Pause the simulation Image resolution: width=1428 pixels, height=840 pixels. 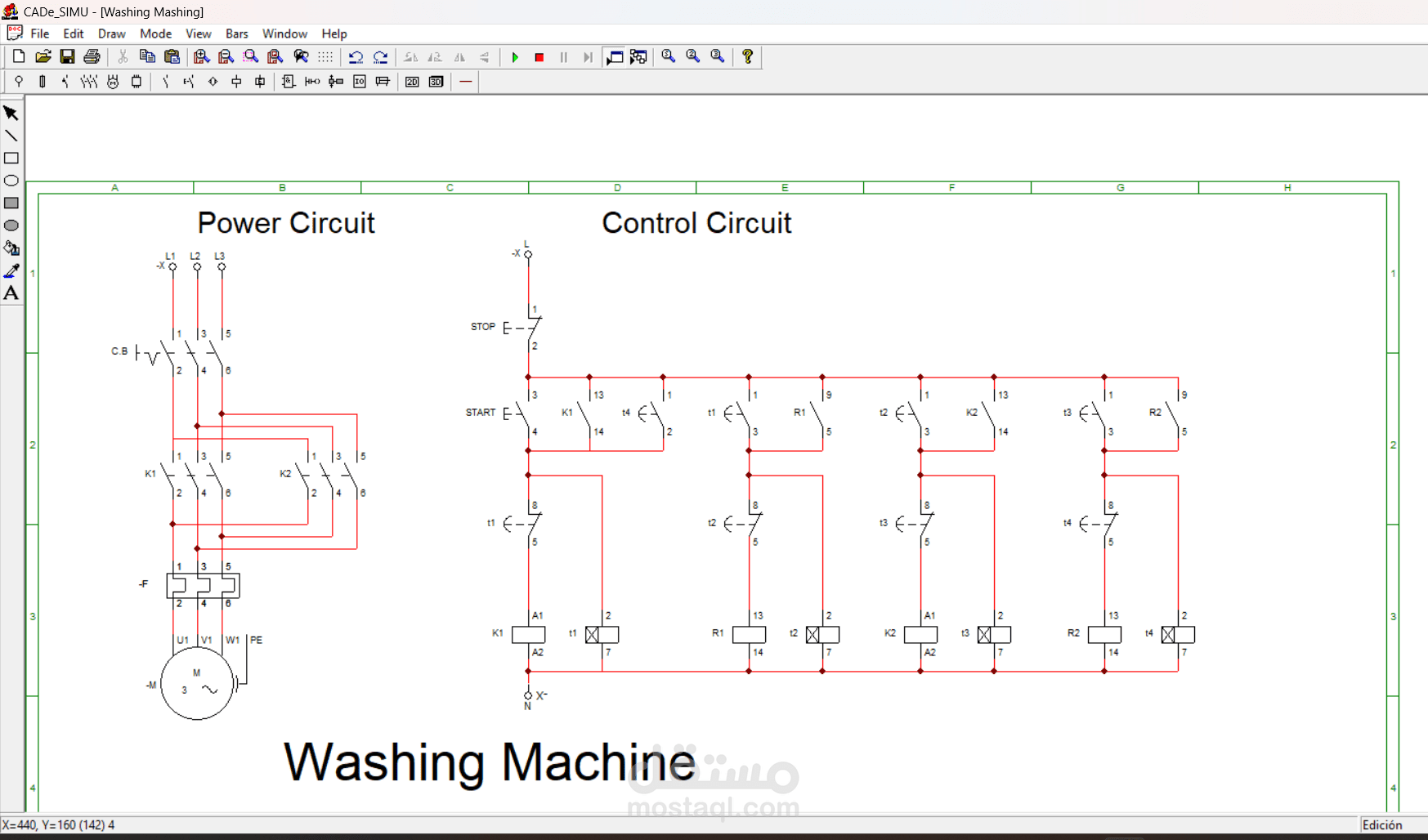pyautogui.click(x=564, y=56)
